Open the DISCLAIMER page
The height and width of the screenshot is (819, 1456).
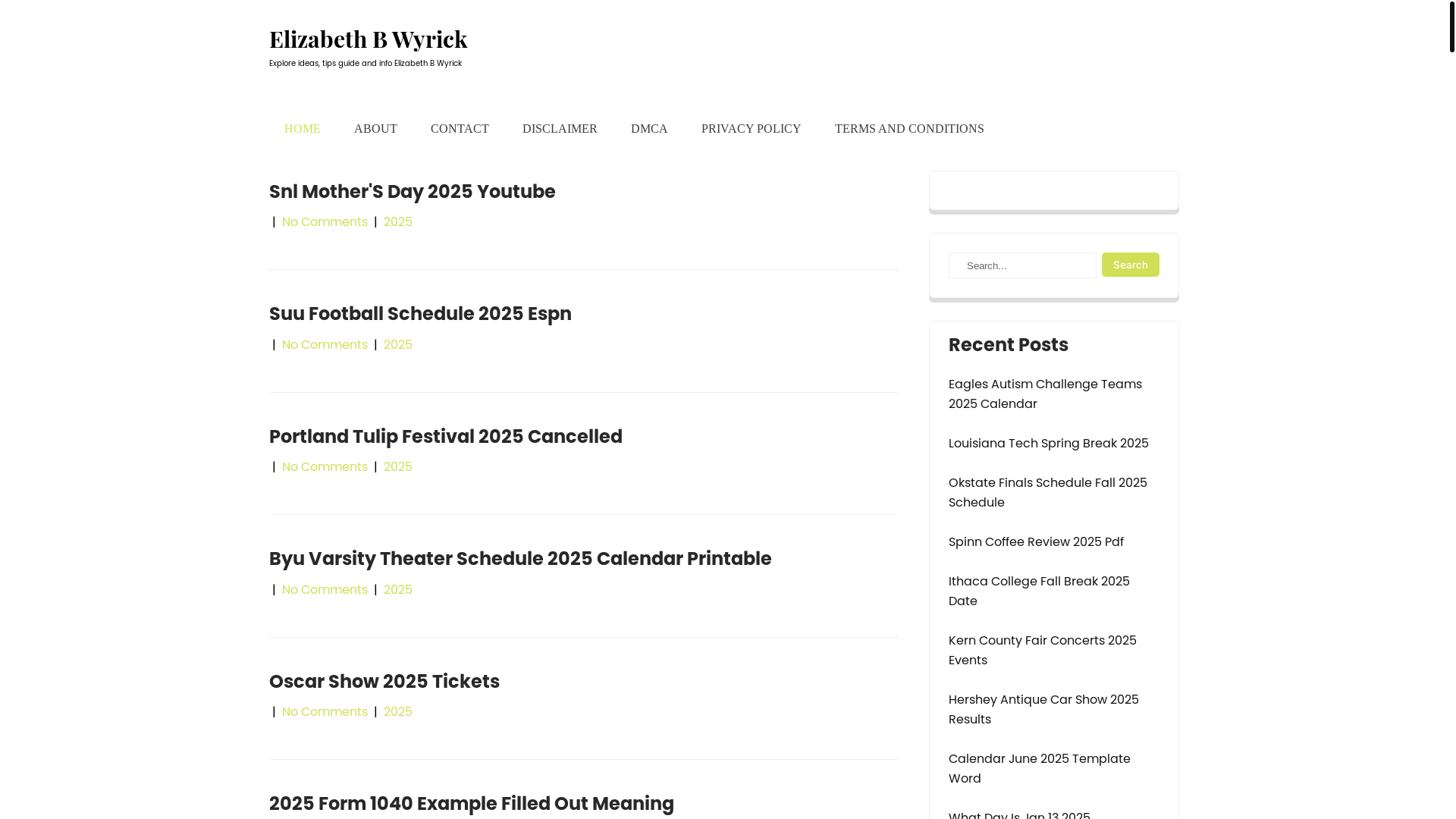tap(560, 129)
